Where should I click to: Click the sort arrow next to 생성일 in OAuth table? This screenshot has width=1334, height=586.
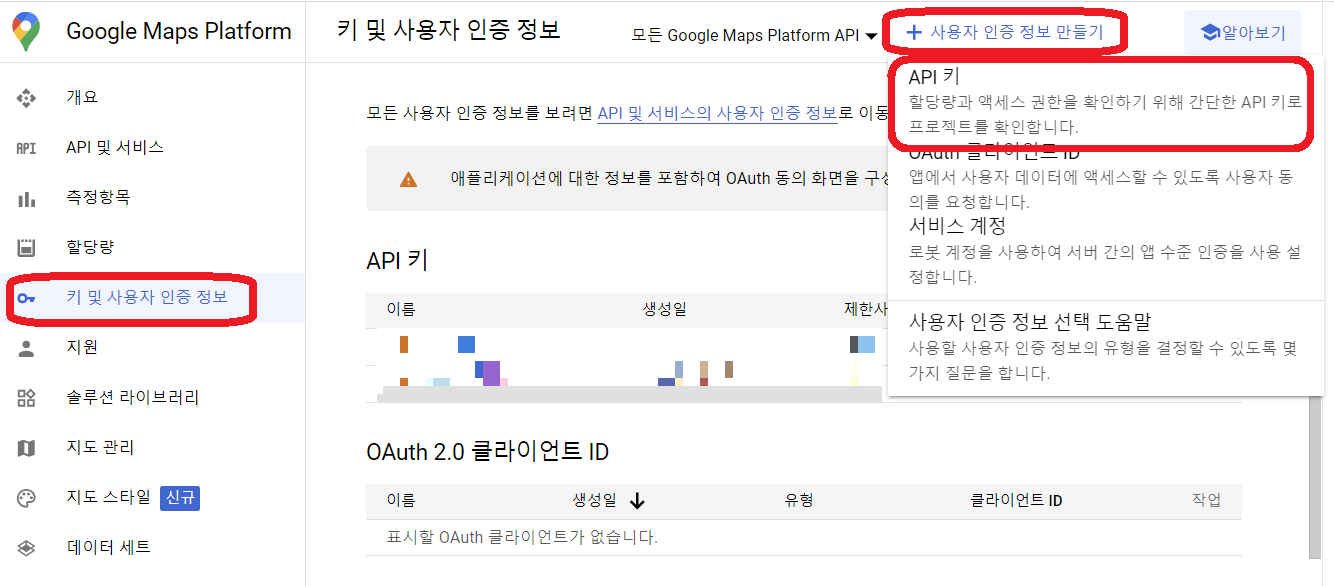click(x=637, y=501)
